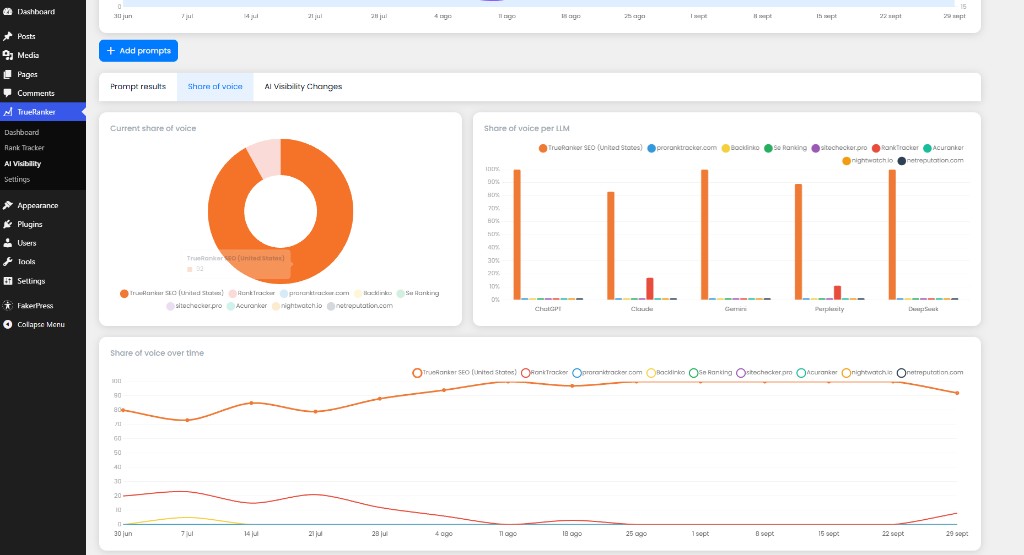Switch to the Prompt results tab
The width and height of the screenshot is (1024, 555).
click(x=138, y=87)
